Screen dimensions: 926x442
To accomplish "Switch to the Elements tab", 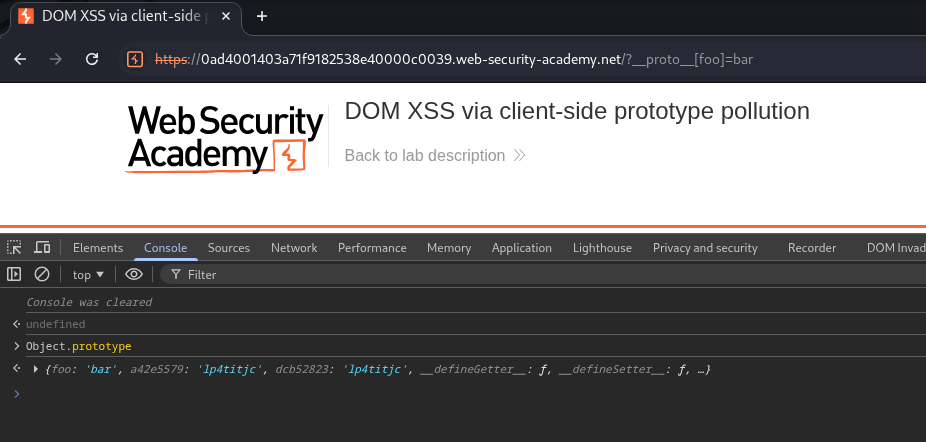I will click(x=98, y=248).
